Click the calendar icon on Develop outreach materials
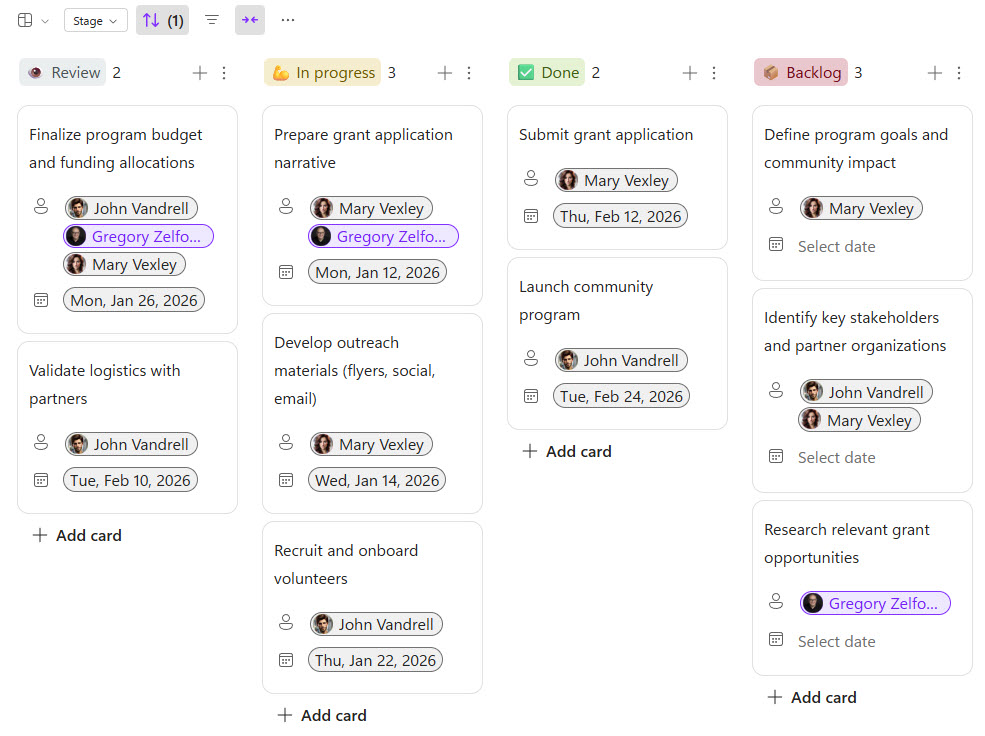Image resolution: width=985 pixels, height=736 pixels. pyautogui.click(x=286, y=479)
